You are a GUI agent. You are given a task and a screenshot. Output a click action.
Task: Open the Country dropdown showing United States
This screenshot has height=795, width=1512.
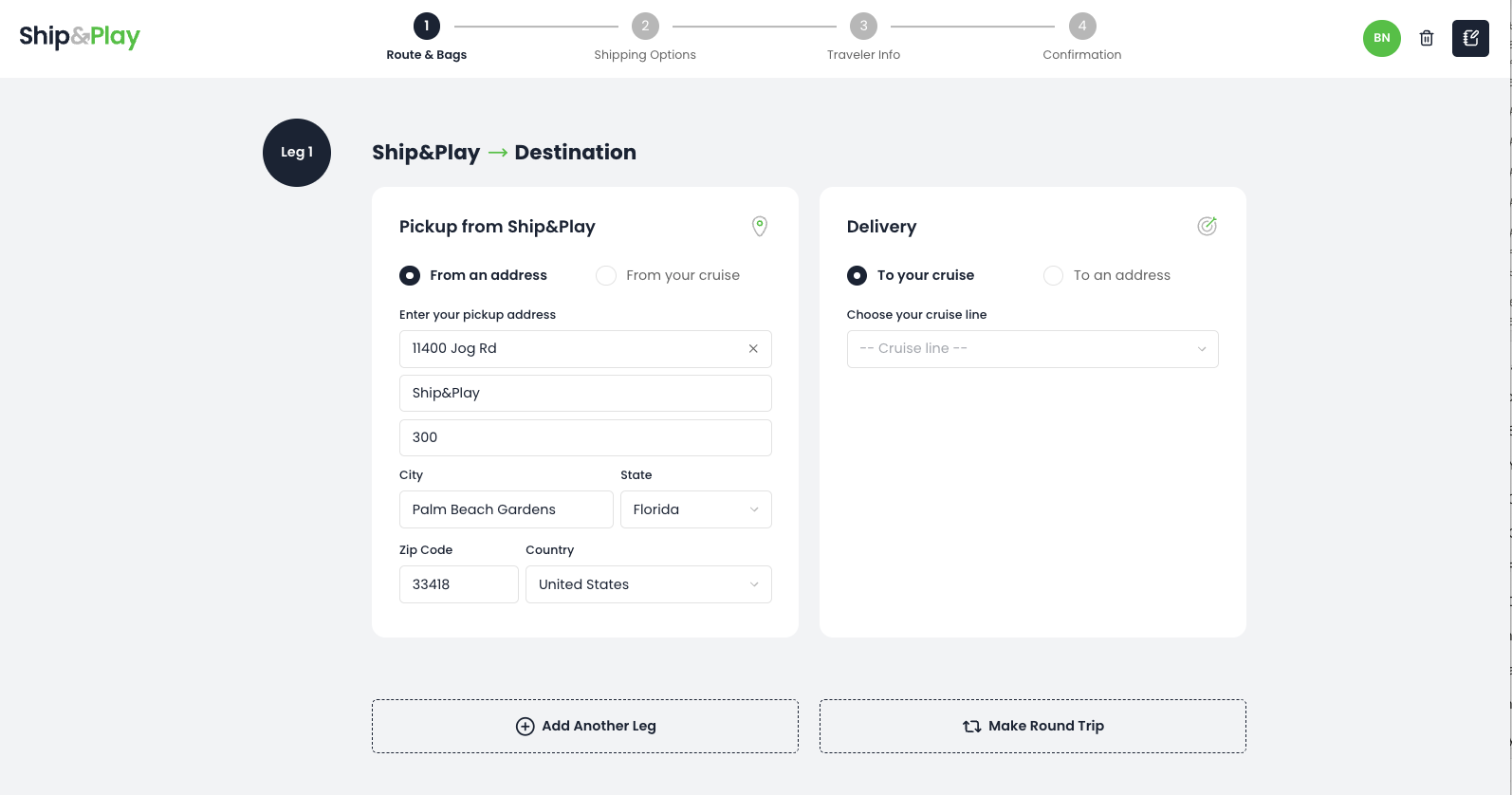[649, 584]
